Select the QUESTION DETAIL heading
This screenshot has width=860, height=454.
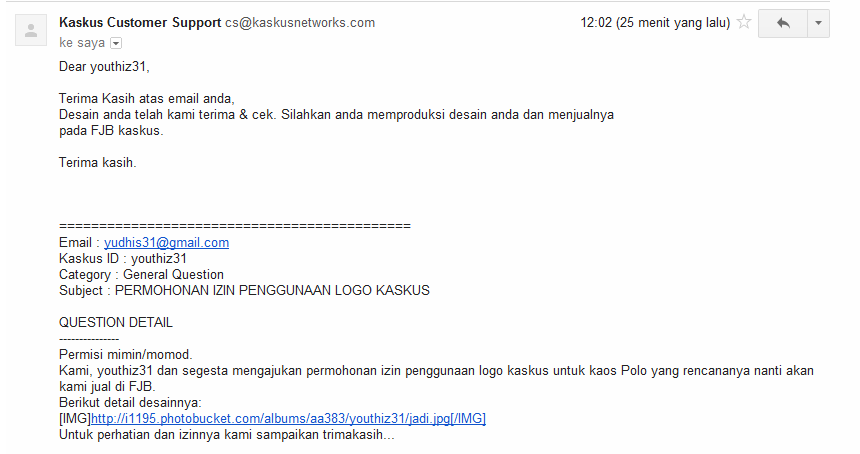(116, 322)
